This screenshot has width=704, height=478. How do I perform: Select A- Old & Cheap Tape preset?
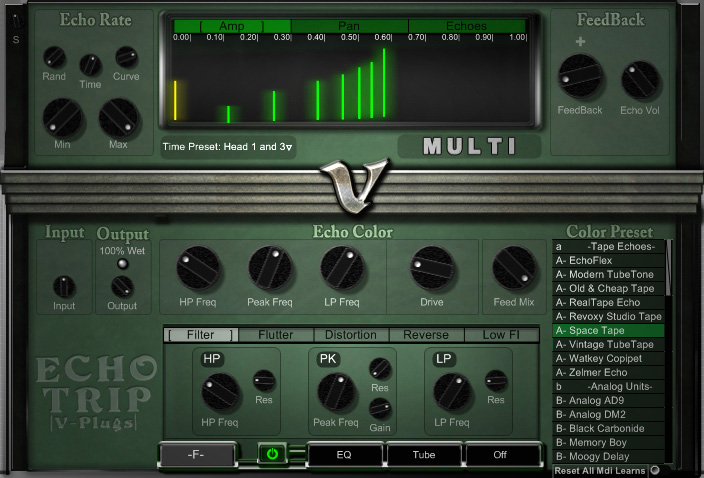pyautogui.click(x=608, y=288)
